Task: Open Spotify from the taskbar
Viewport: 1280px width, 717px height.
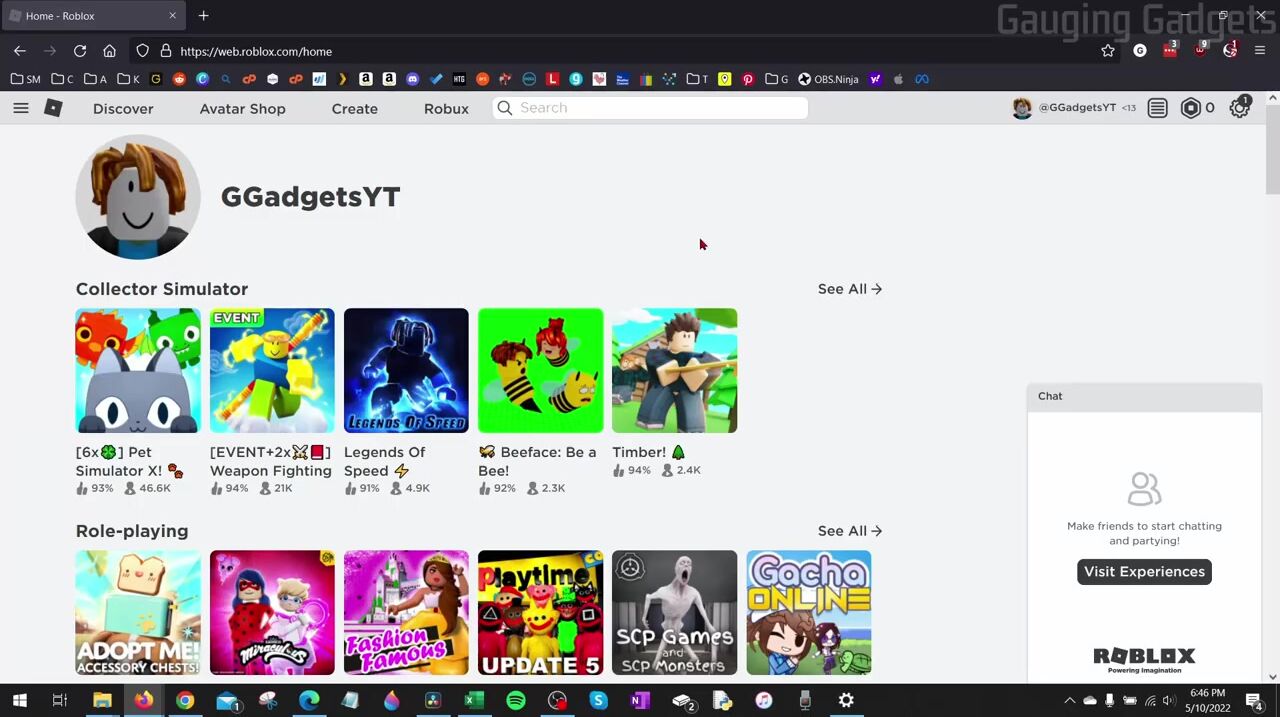Action: pyautogui.click(x=516, y=701)
